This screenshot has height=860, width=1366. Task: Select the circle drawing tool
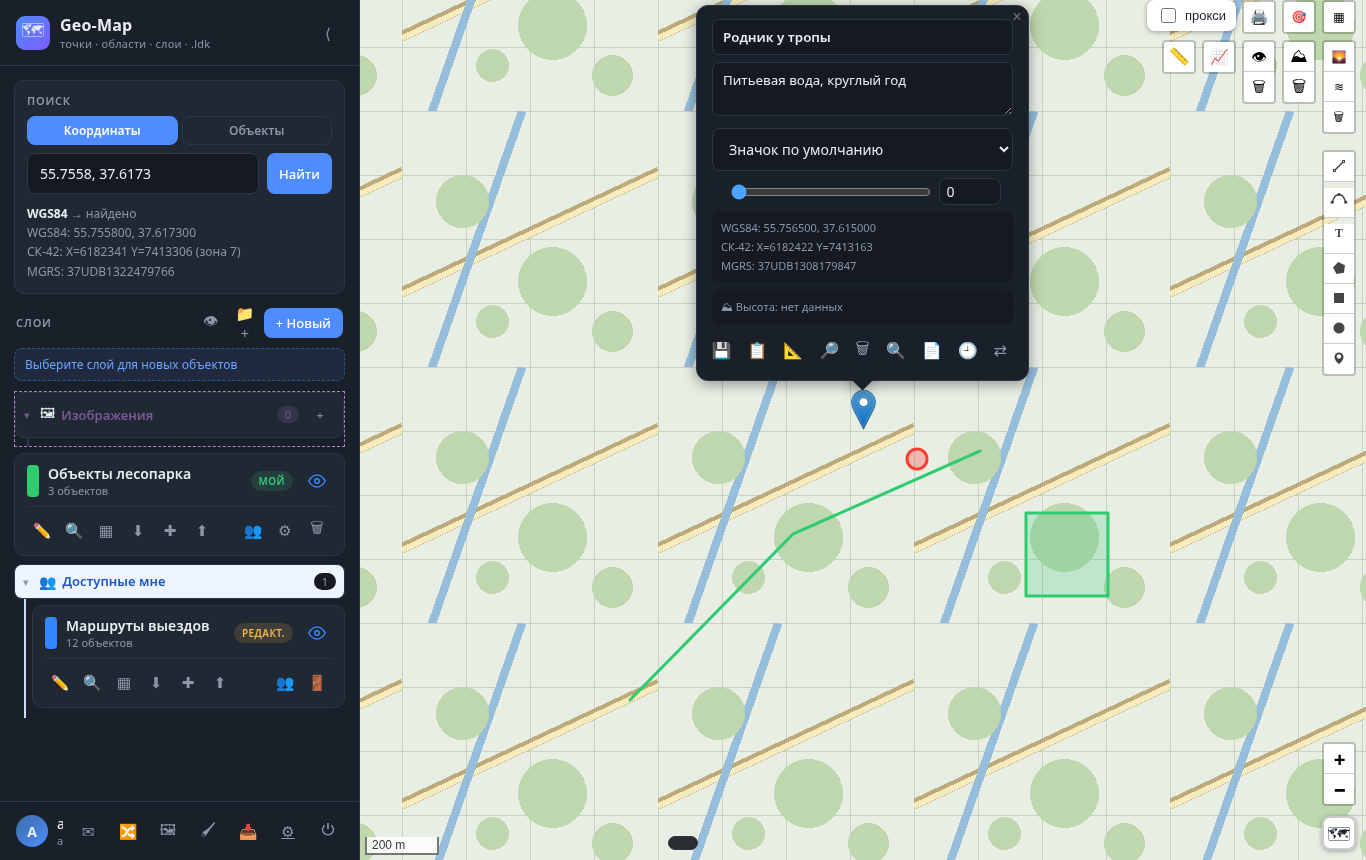tap(1339, 328)
